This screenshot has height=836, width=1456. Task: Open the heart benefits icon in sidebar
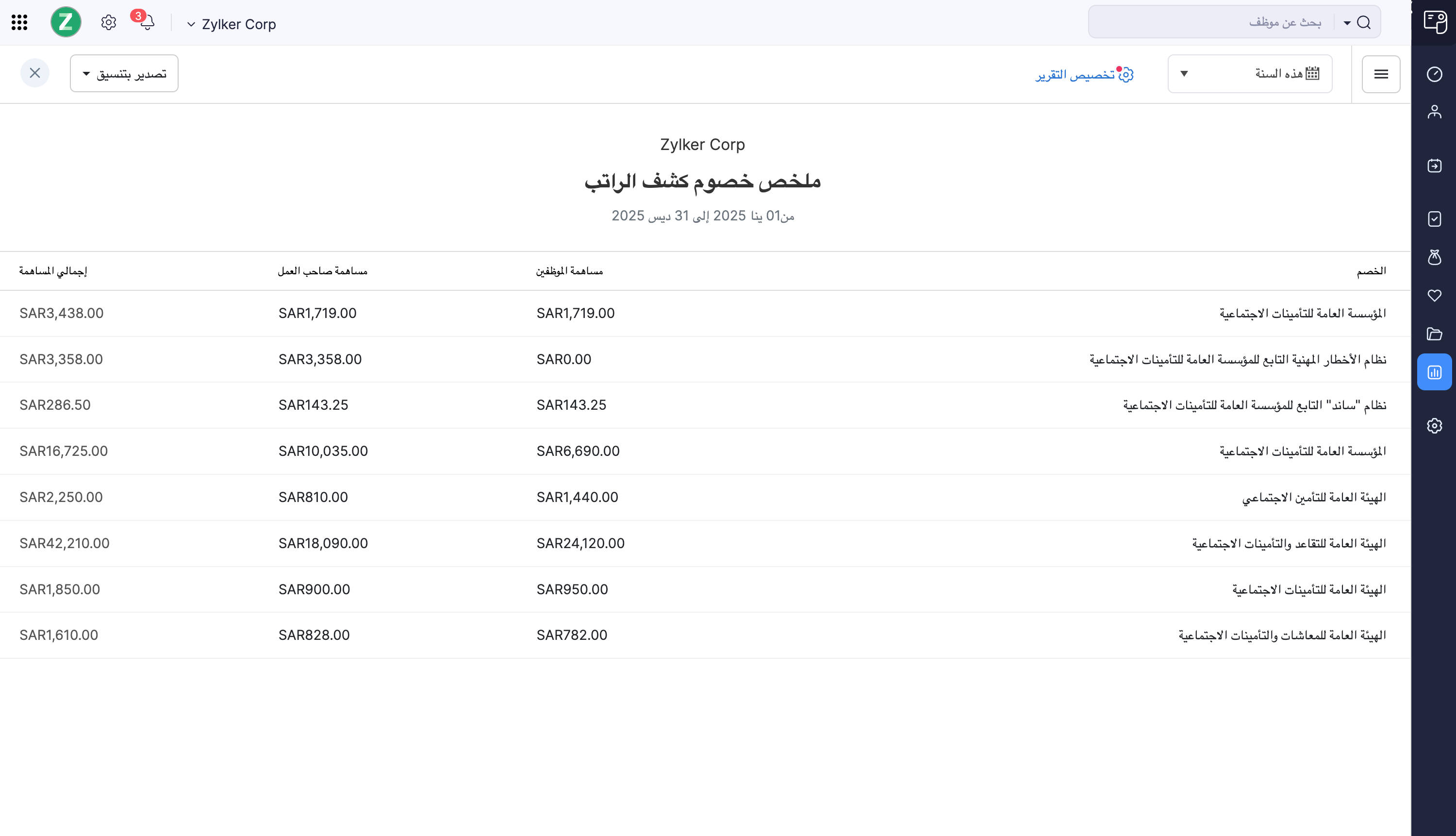[x=1434, y=295]
